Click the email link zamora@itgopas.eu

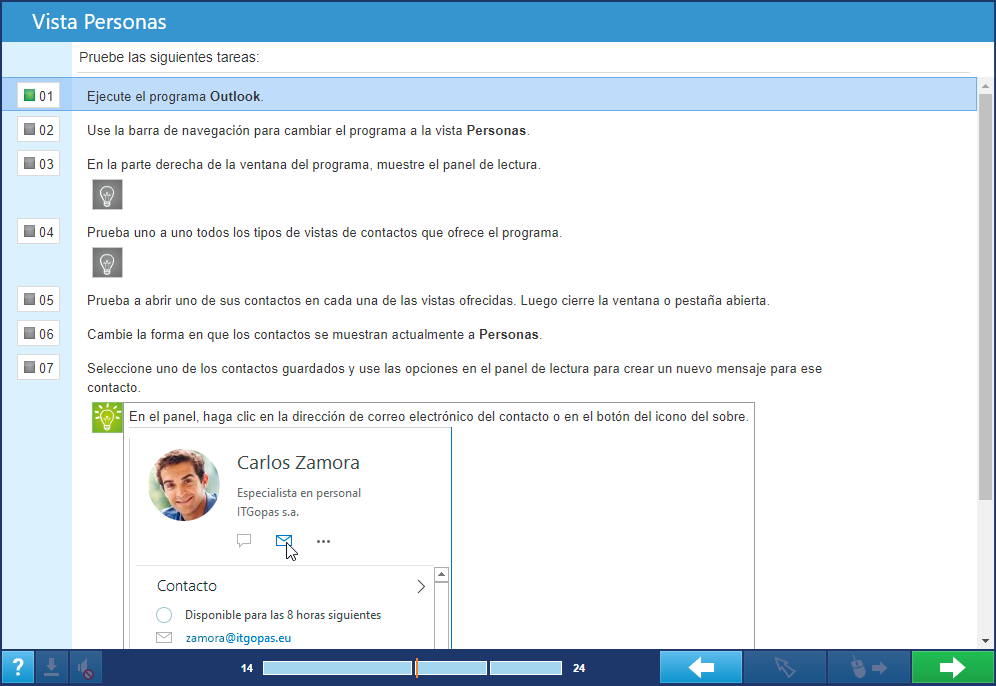238,638
